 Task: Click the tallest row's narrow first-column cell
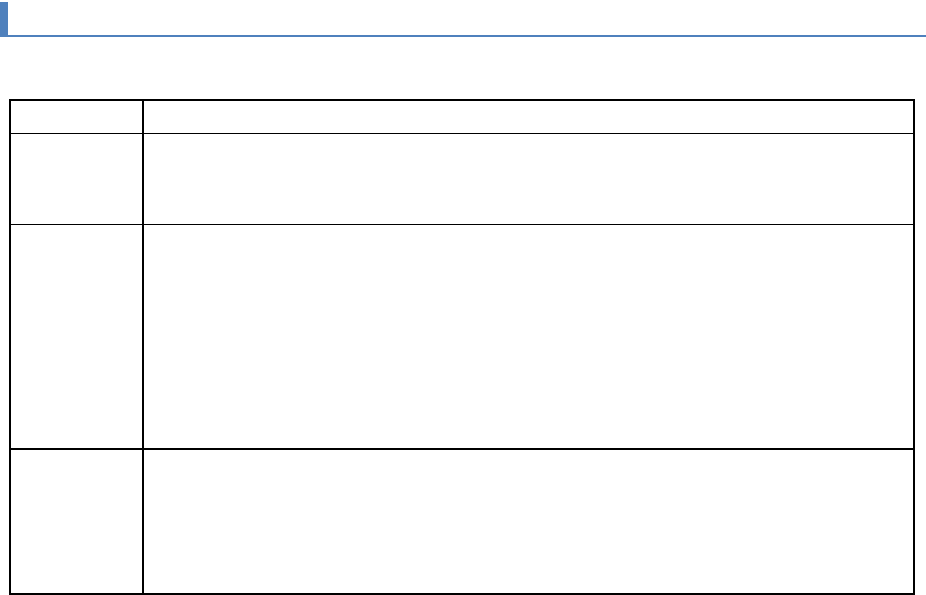point(77,336)
